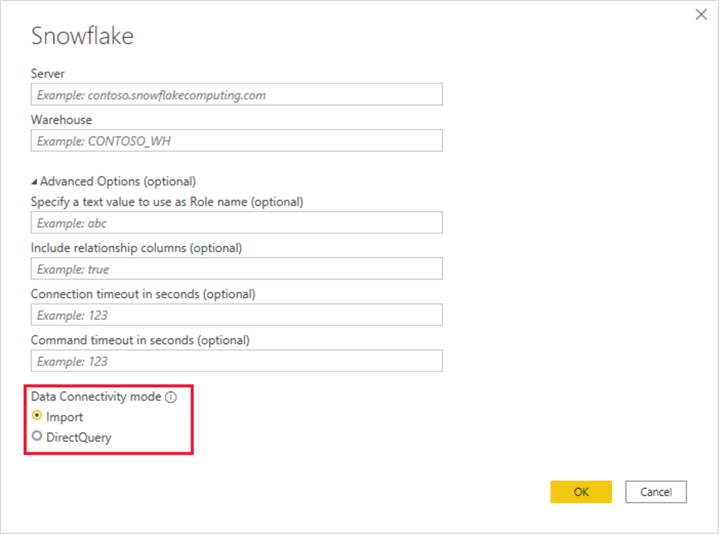Click the 'Include relationship columns (optional)' label
The width and height of the screenshot is (719, 534).
point(136,248)
